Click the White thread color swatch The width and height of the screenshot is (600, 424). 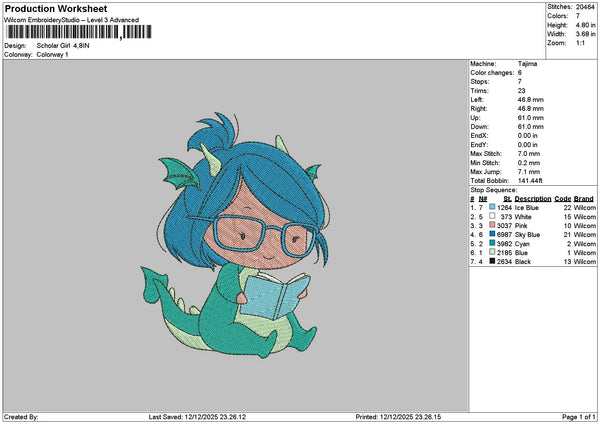pyautogui.click(x=492, y=216)
